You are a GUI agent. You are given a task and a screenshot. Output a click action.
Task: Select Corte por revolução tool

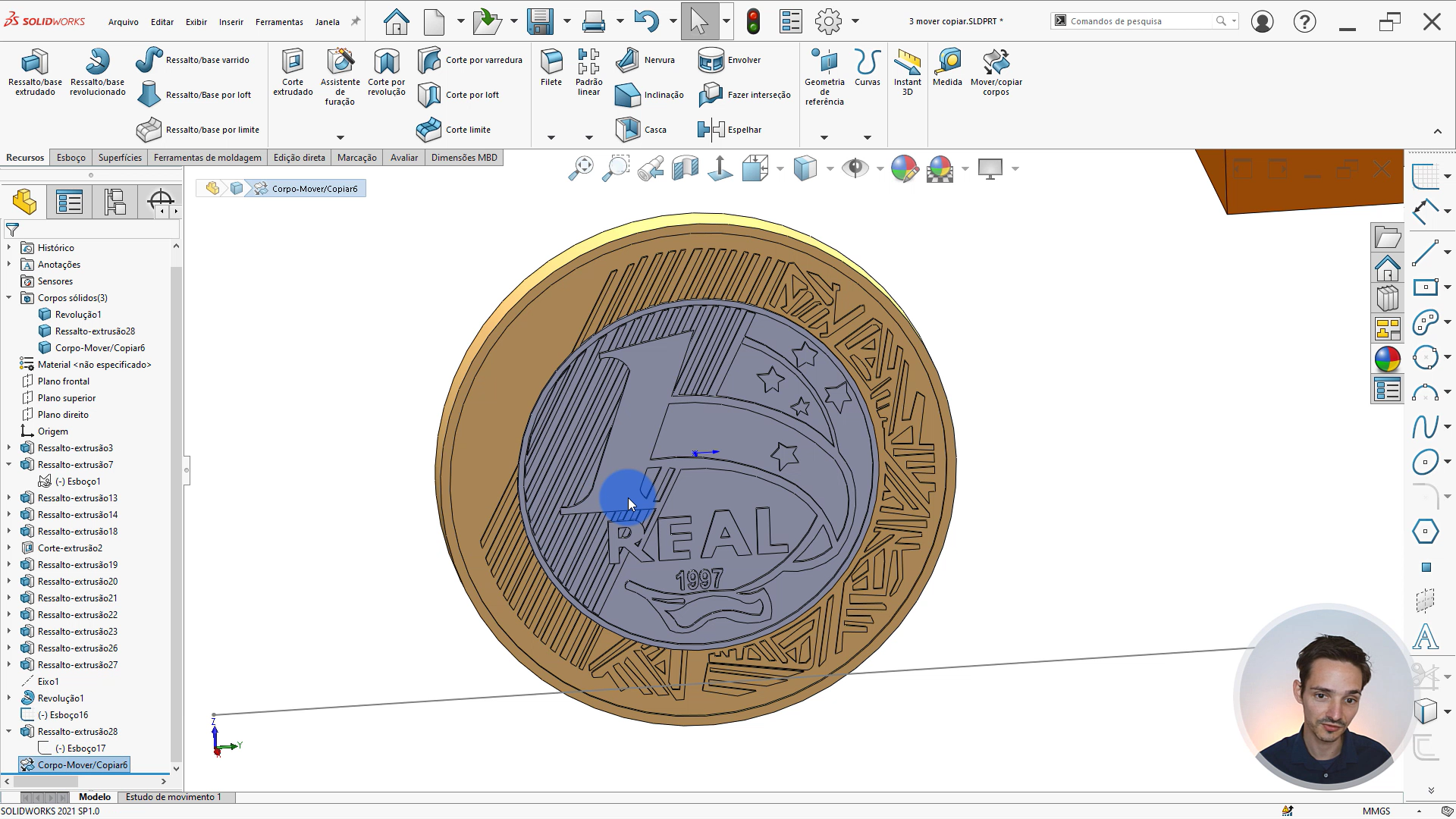(387, 72)
